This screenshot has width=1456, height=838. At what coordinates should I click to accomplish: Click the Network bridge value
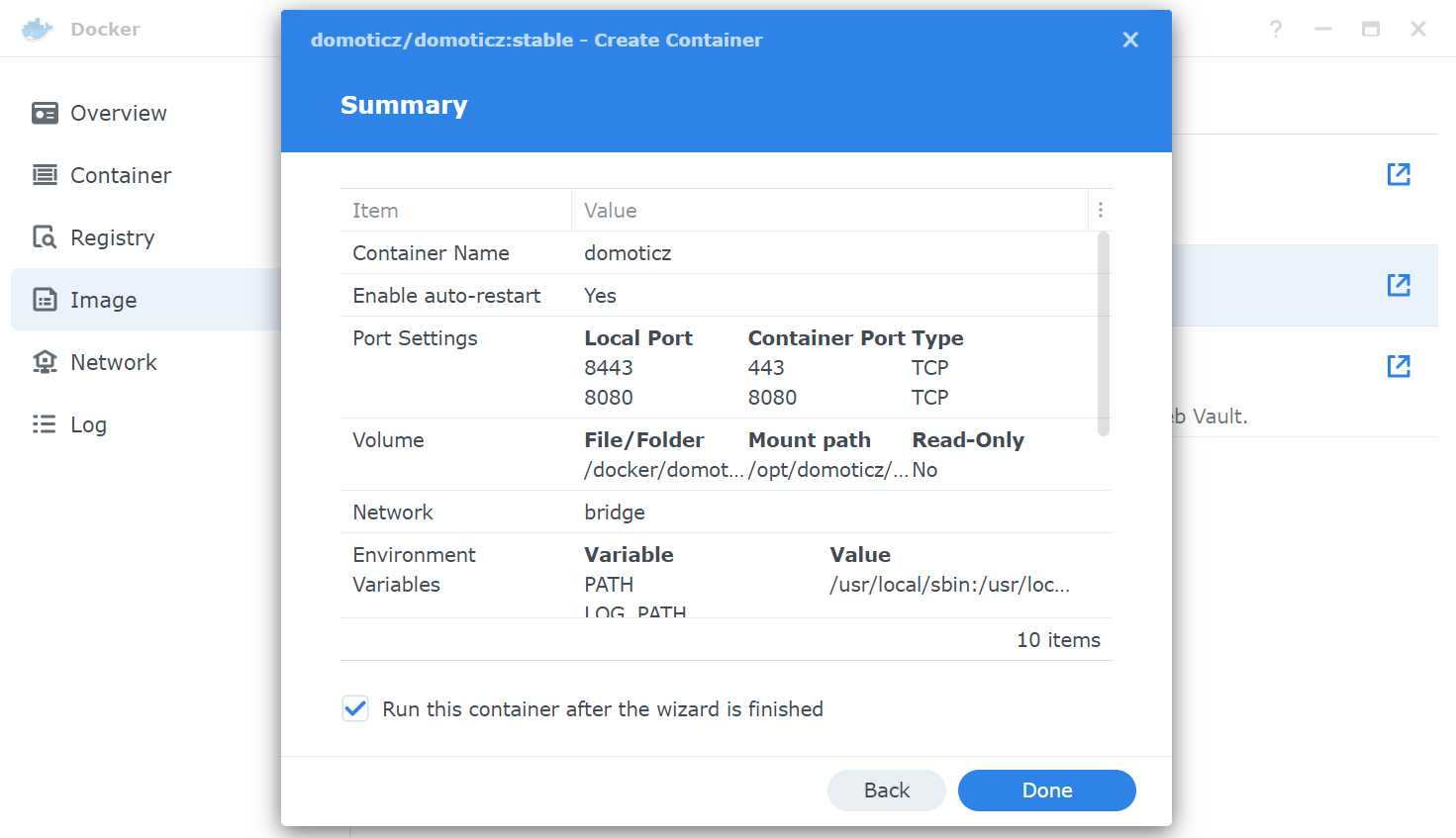pyautogui.click(x=615, y=512)
